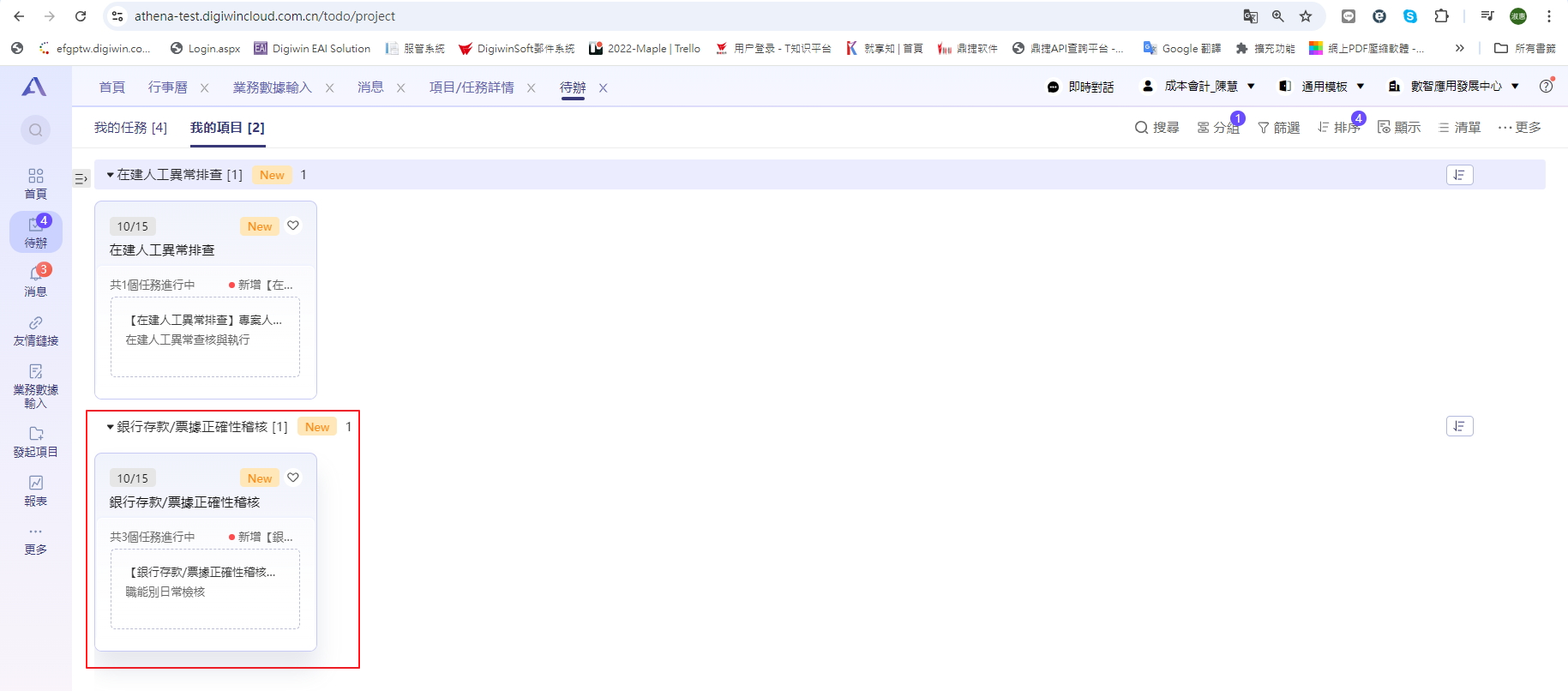Viewport: 1568px width, 691px height.
Task: Open 發起項目 in left sidebar
Action: tap(35, 442)
